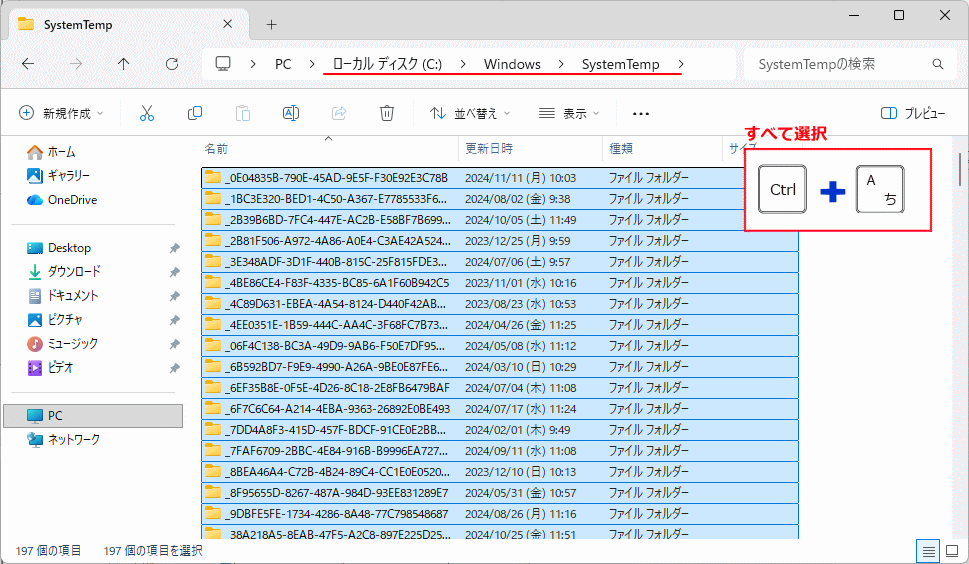
Task: Click the folder icon of _2B39B6BD-7FC4 row
Action: click(x=213, y=219)
